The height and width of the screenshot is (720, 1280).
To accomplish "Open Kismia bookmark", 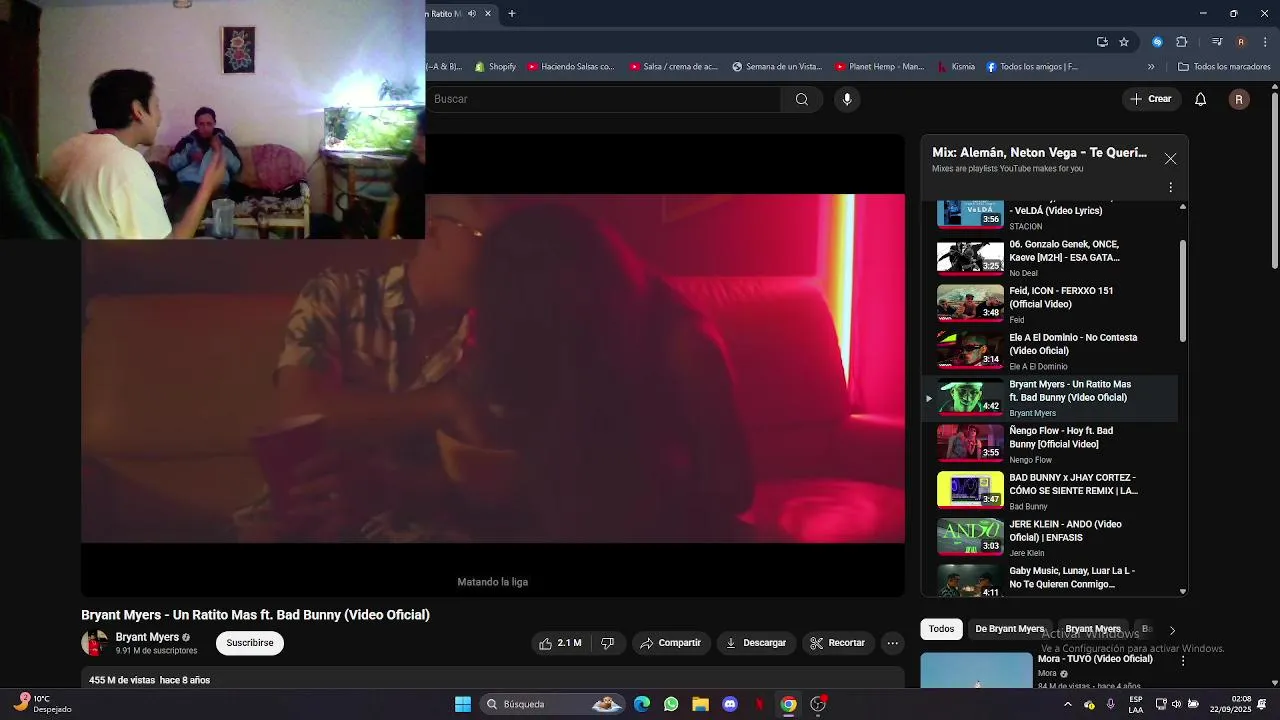I will point(955,67).
